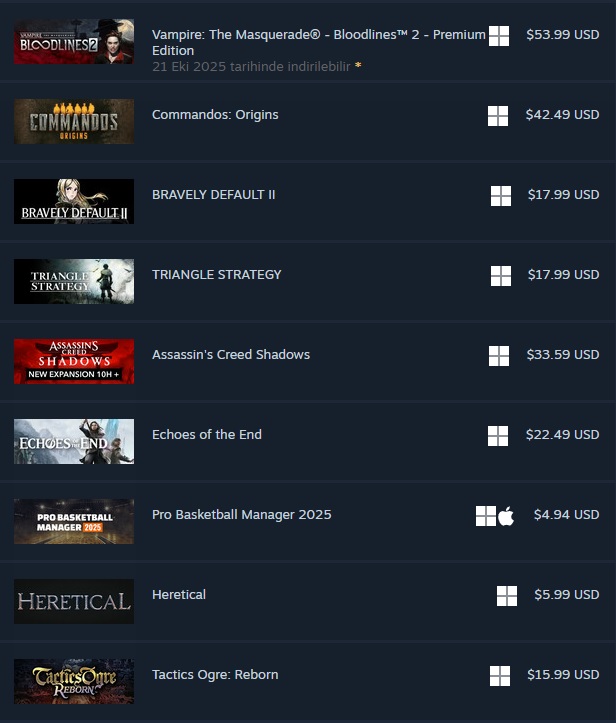Select the Bravely Default II thumbnail
616x723 pixels.
tap(74, 201)
